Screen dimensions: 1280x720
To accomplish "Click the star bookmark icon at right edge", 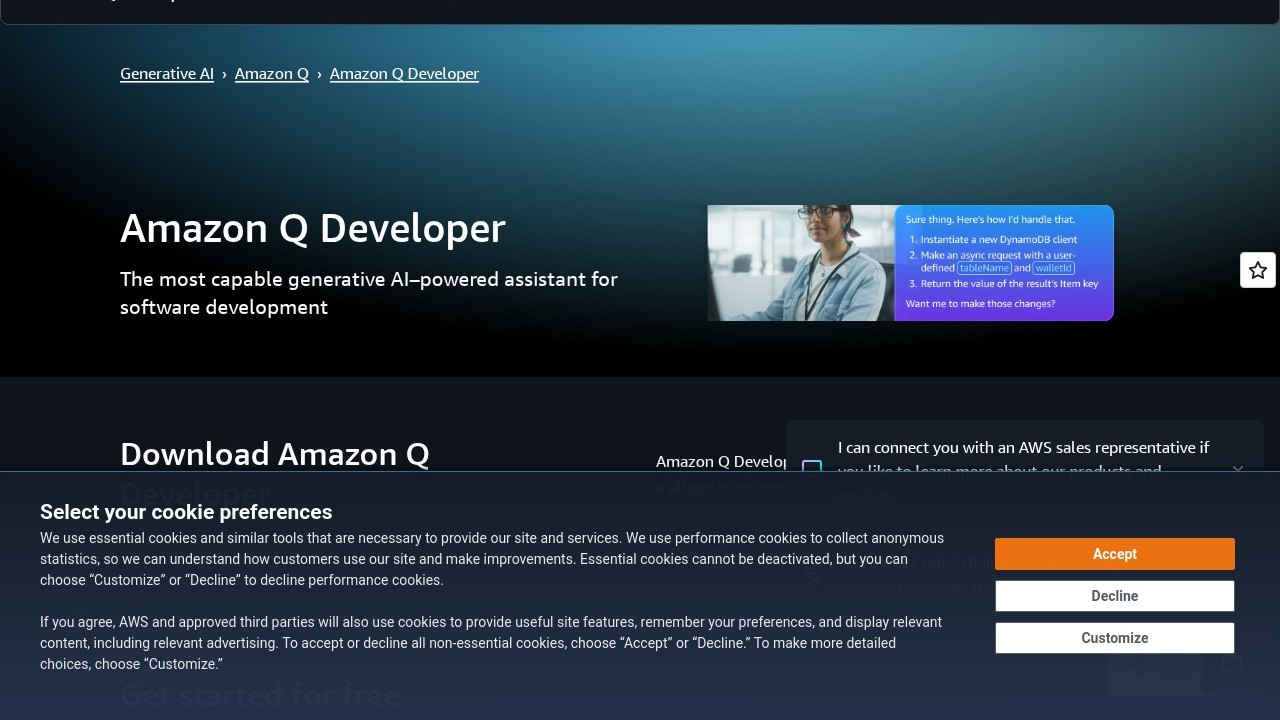I will pyautogui.click(x=1258, y=270).
